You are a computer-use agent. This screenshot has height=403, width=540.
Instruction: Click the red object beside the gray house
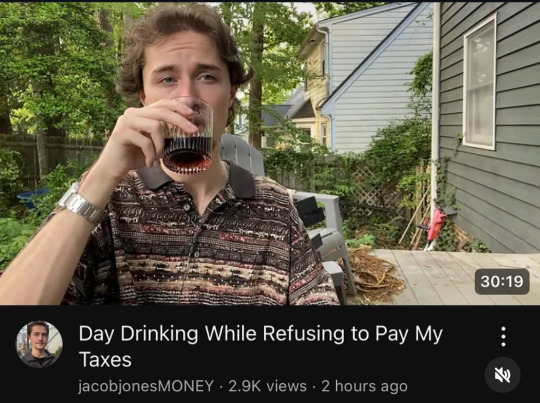435,226
